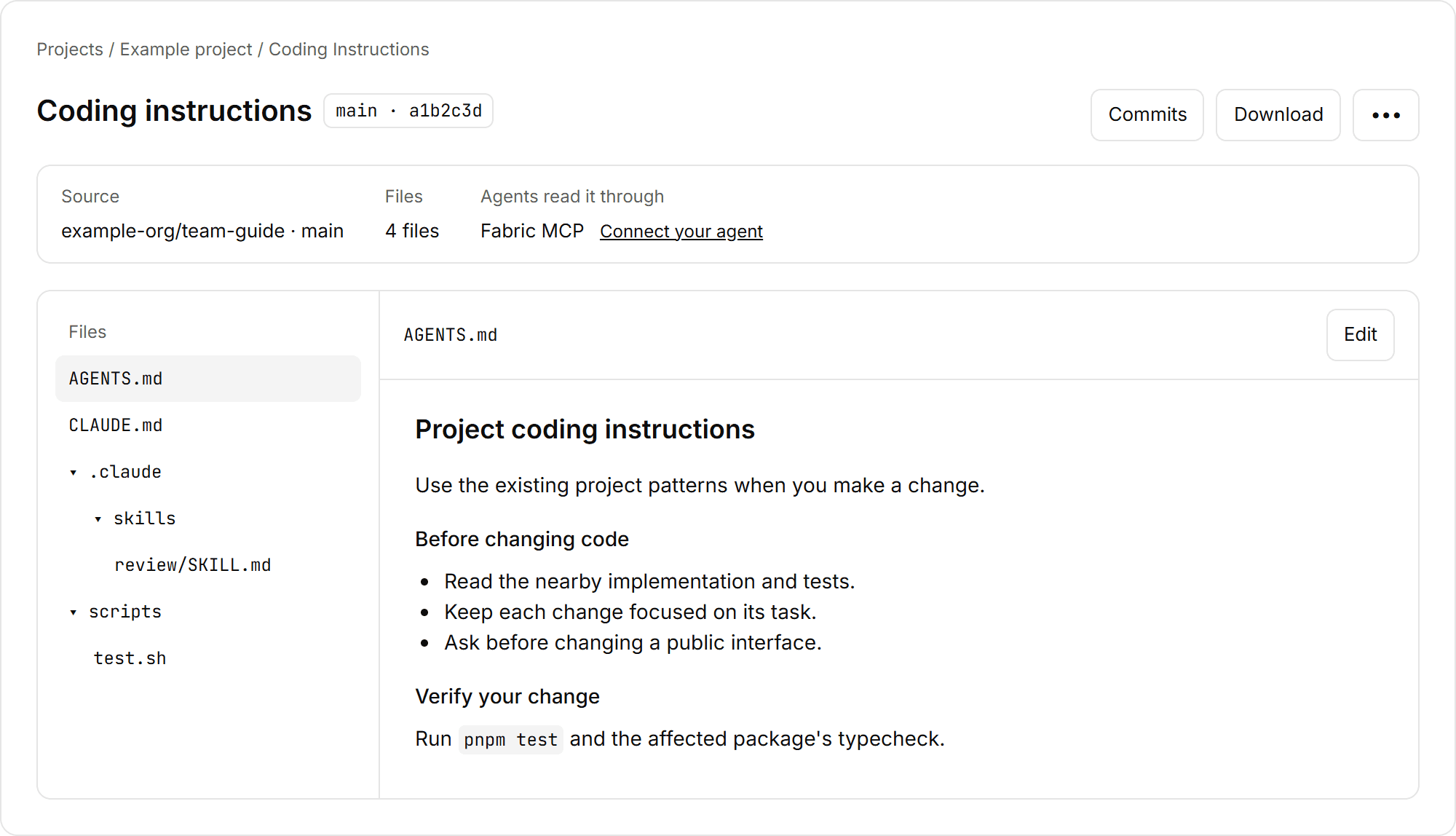The width and height of the screenshot is (1456, 836).
Task: Click the Fabric MCP text
Action: pos(532,231)
